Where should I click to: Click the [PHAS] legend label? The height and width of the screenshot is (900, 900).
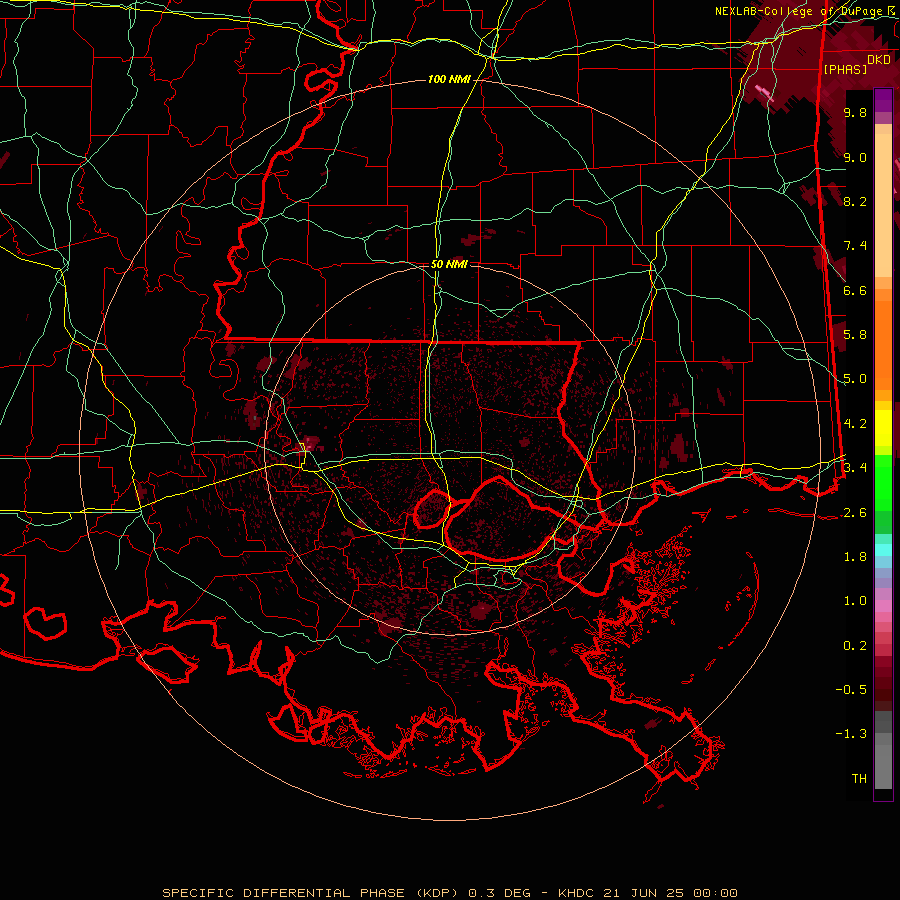click(x=845, y=69)
